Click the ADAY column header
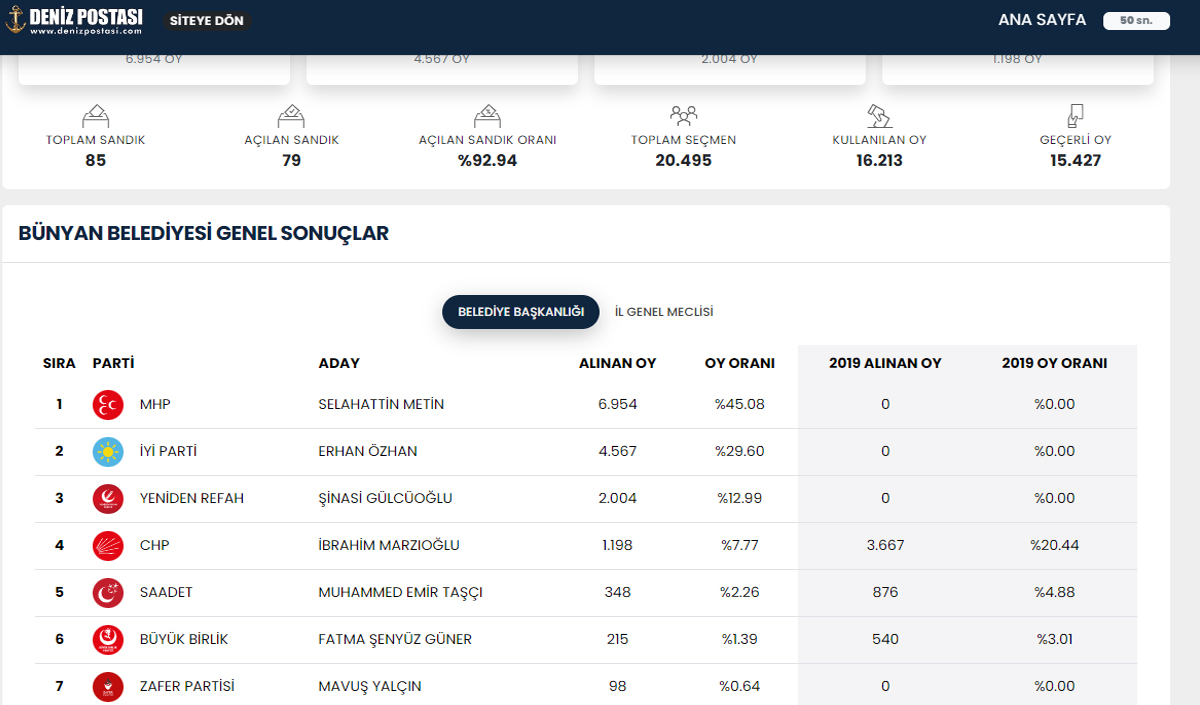The image size is (1200, 705). (x=339, y=363)
